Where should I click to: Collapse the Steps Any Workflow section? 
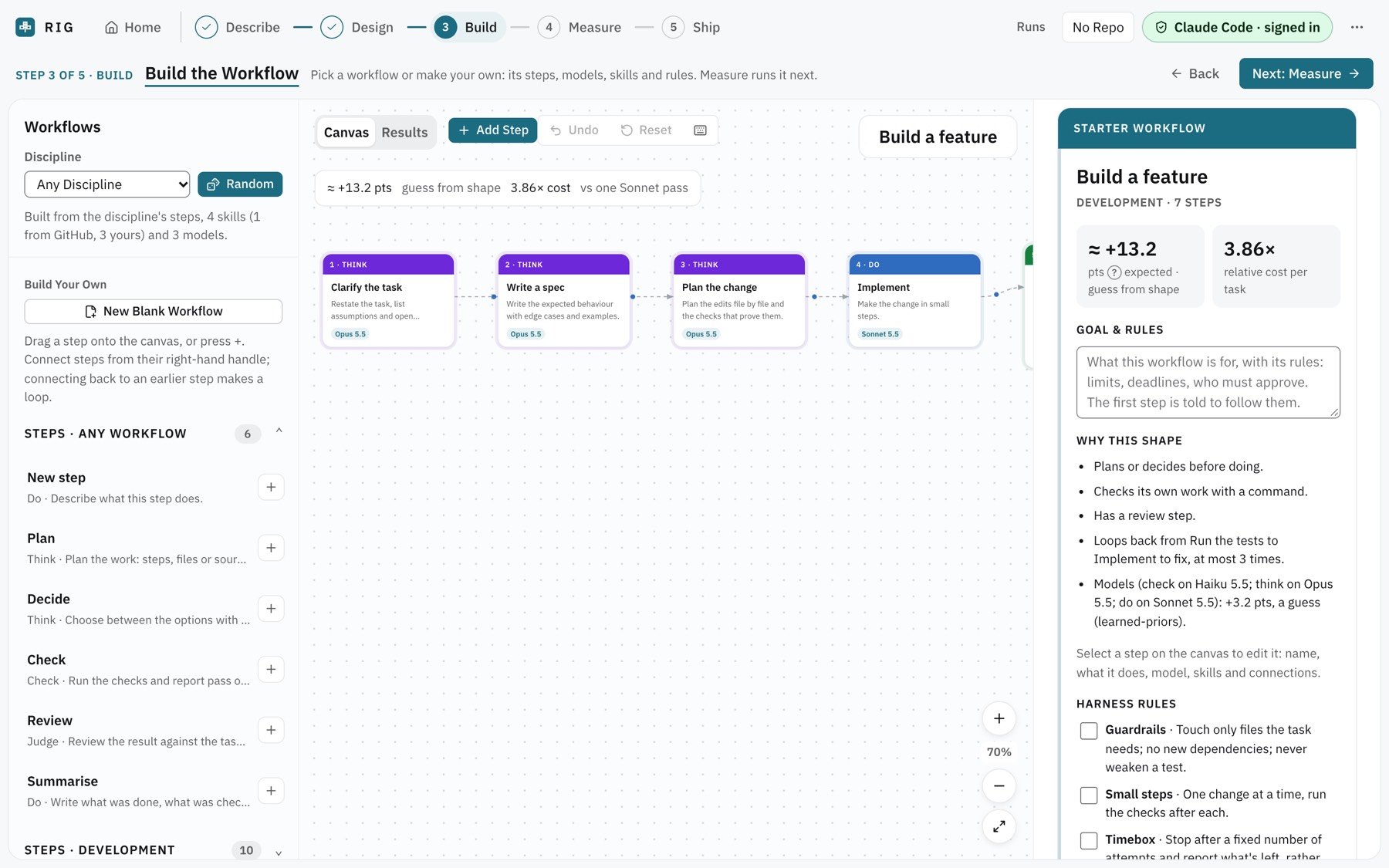(279, 431)
